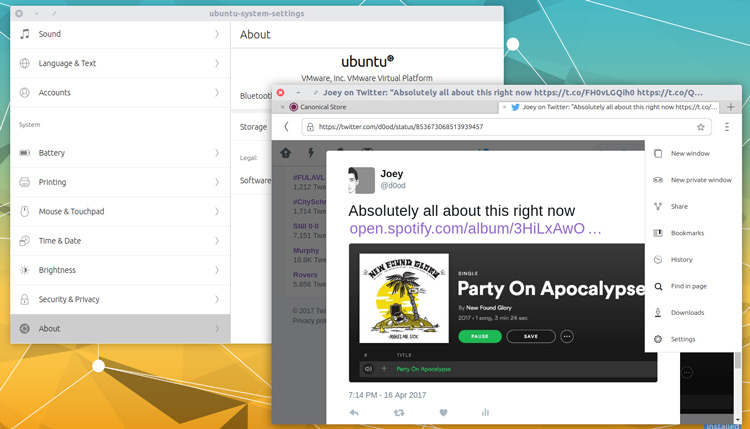Click the Twitter Moments lightning icon

click(x=311, y=153)
